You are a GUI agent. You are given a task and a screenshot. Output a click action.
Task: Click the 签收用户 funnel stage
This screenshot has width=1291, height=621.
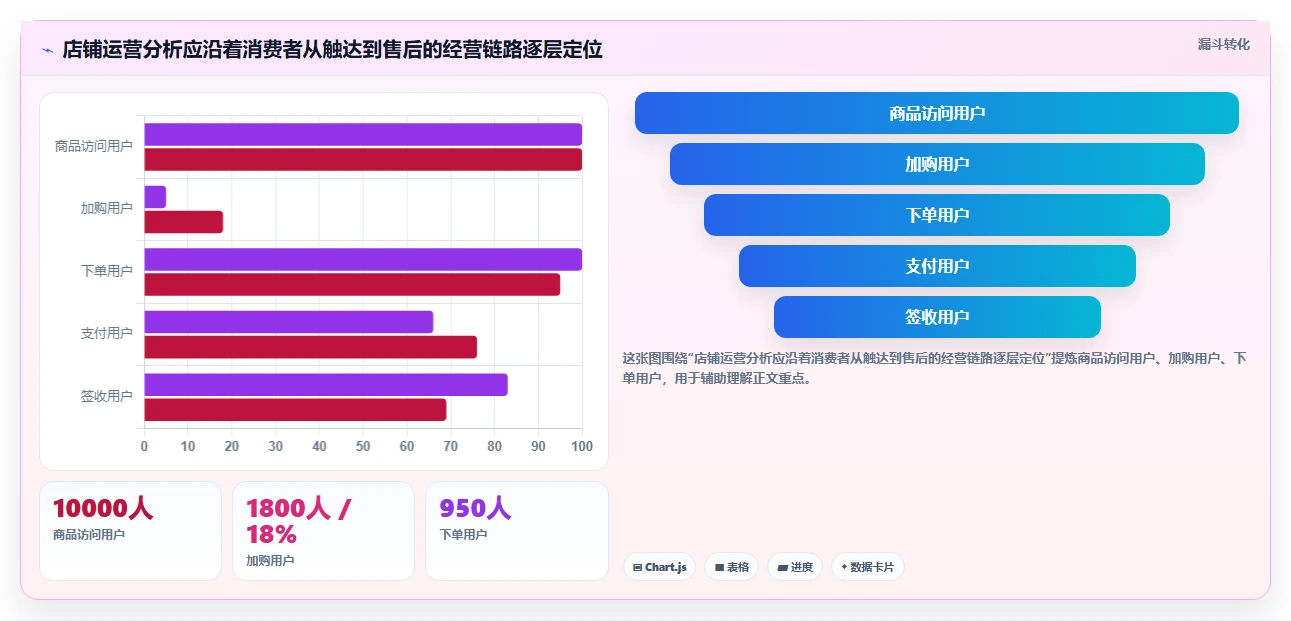tap(937, 317)
